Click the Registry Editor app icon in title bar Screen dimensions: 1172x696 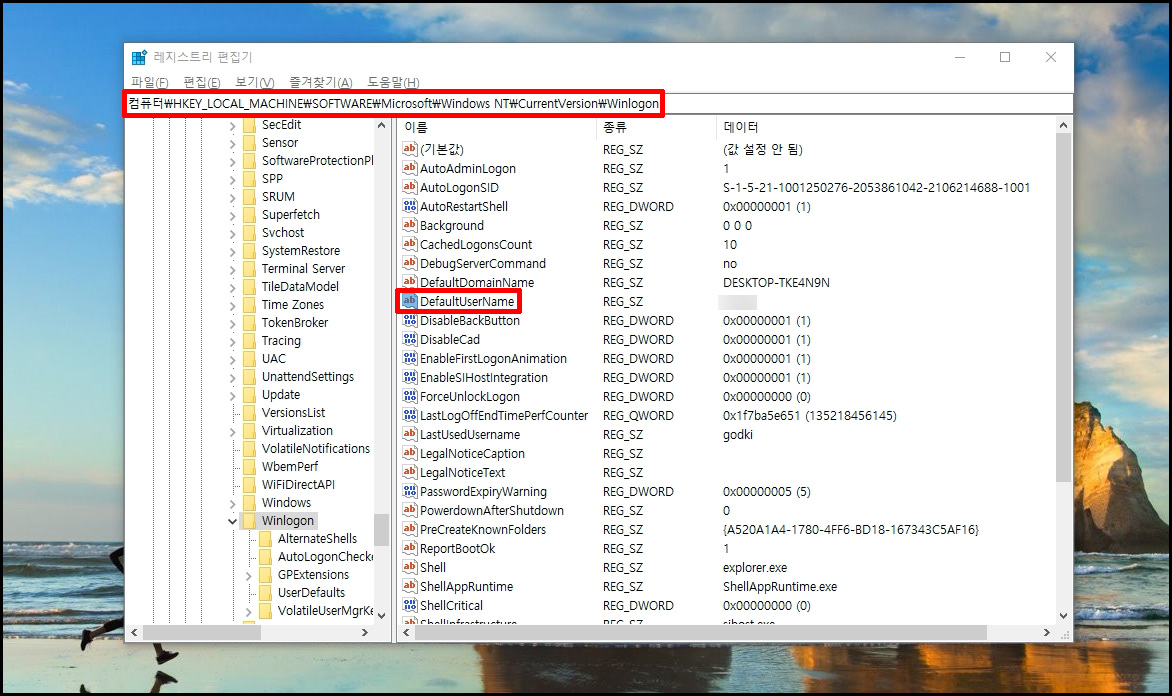tap(139, 58)
